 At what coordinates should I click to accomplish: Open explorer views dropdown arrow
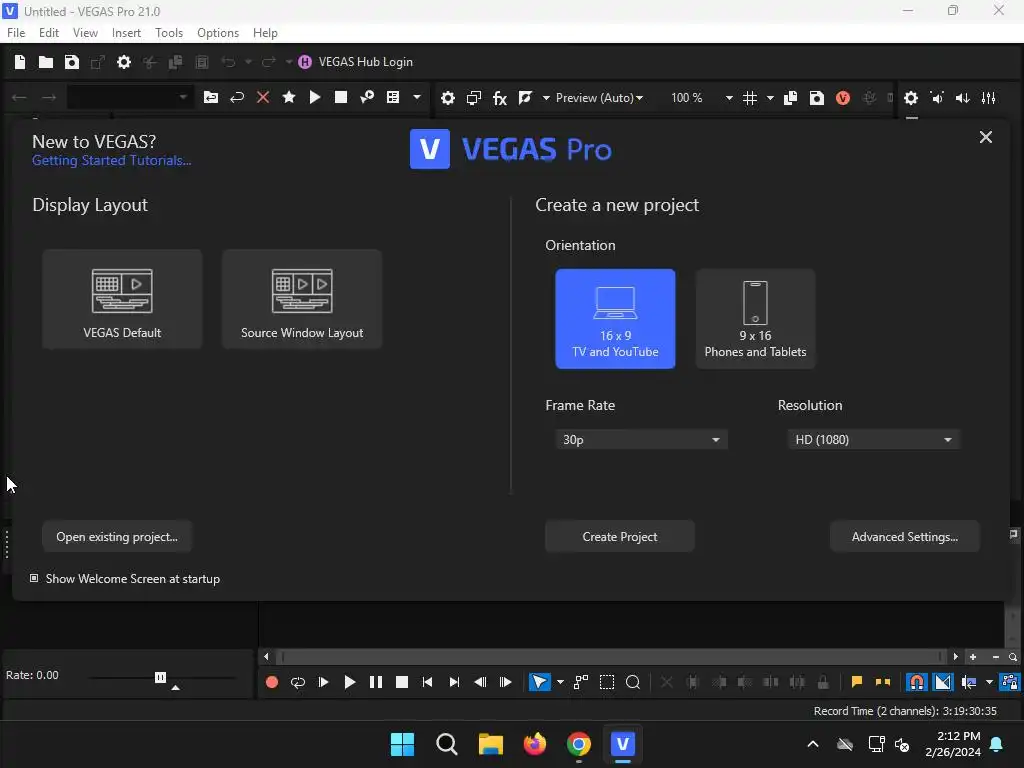(x=417, y=97)
